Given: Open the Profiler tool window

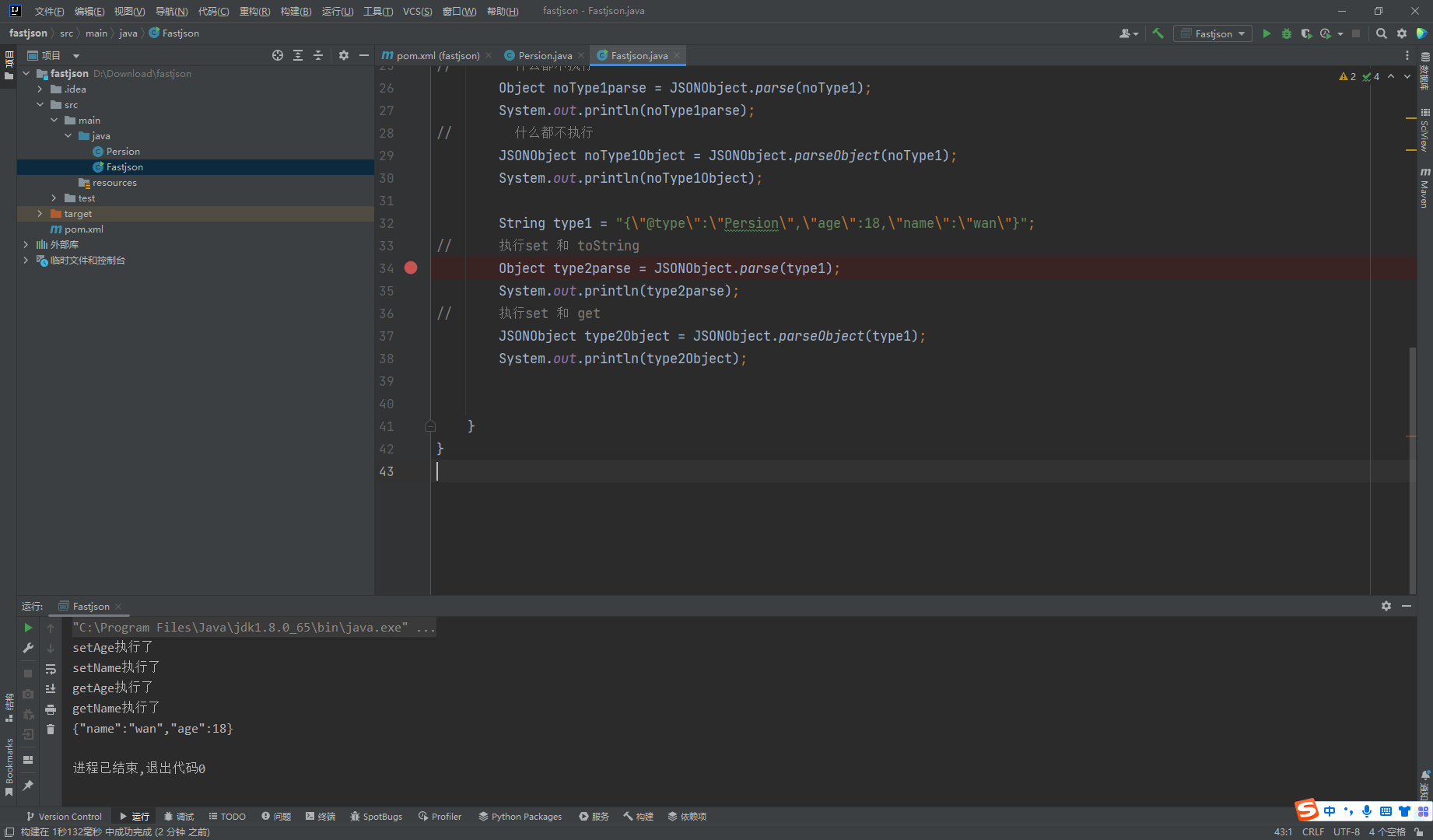Looking at the screenshot, I should (x=440, y=816).
